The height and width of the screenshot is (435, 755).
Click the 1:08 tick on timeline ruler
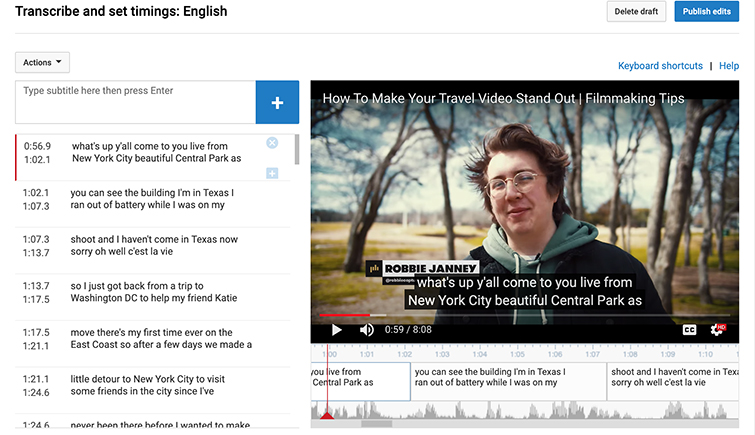click(630, 354)
